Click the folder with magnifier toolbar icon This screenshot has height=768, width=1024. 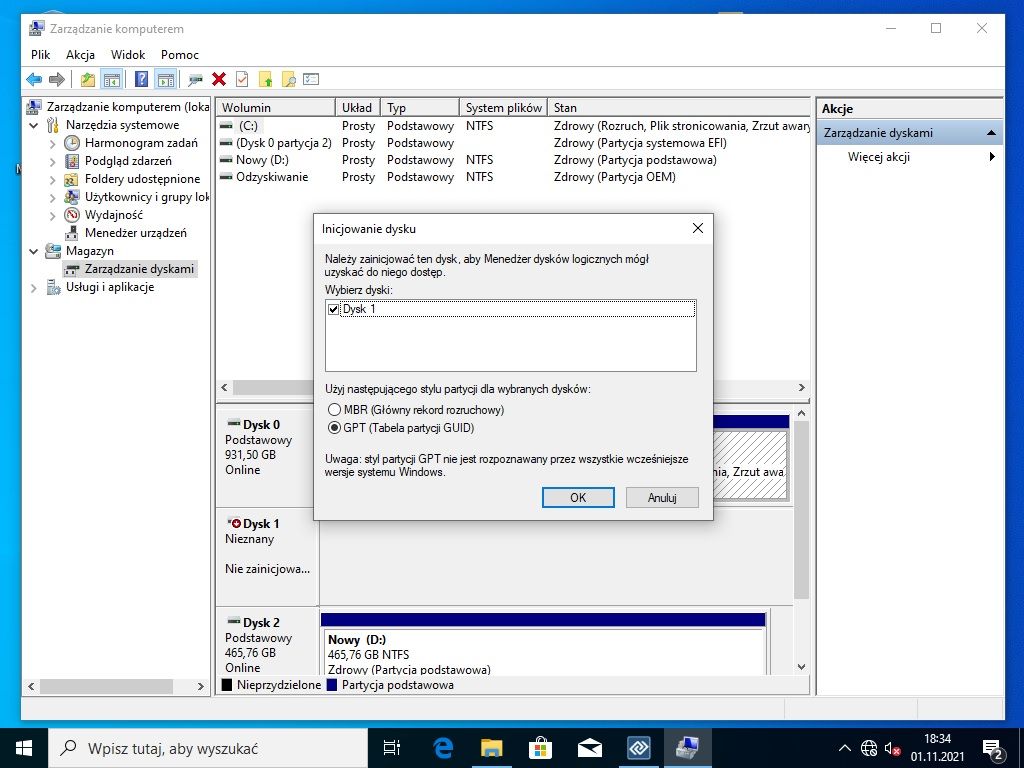(288, 80)
